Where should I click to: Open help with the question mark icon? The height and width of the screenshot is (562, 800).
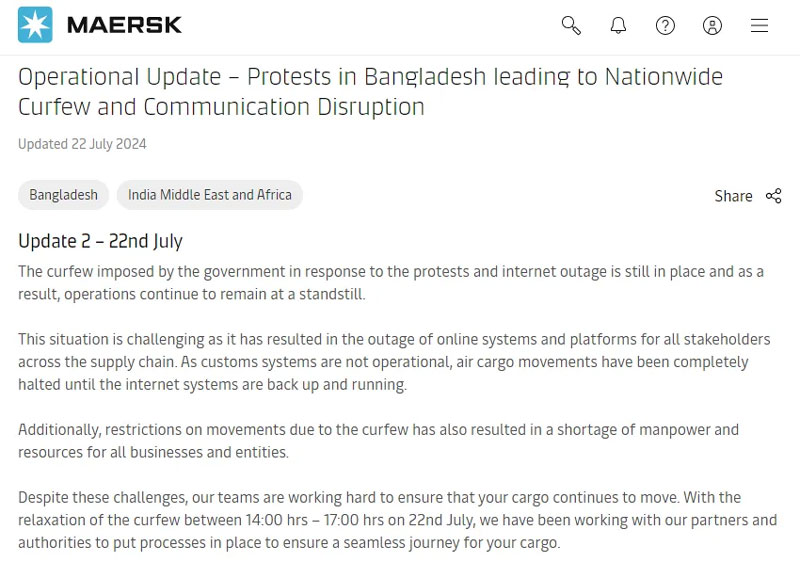(665, 26)
